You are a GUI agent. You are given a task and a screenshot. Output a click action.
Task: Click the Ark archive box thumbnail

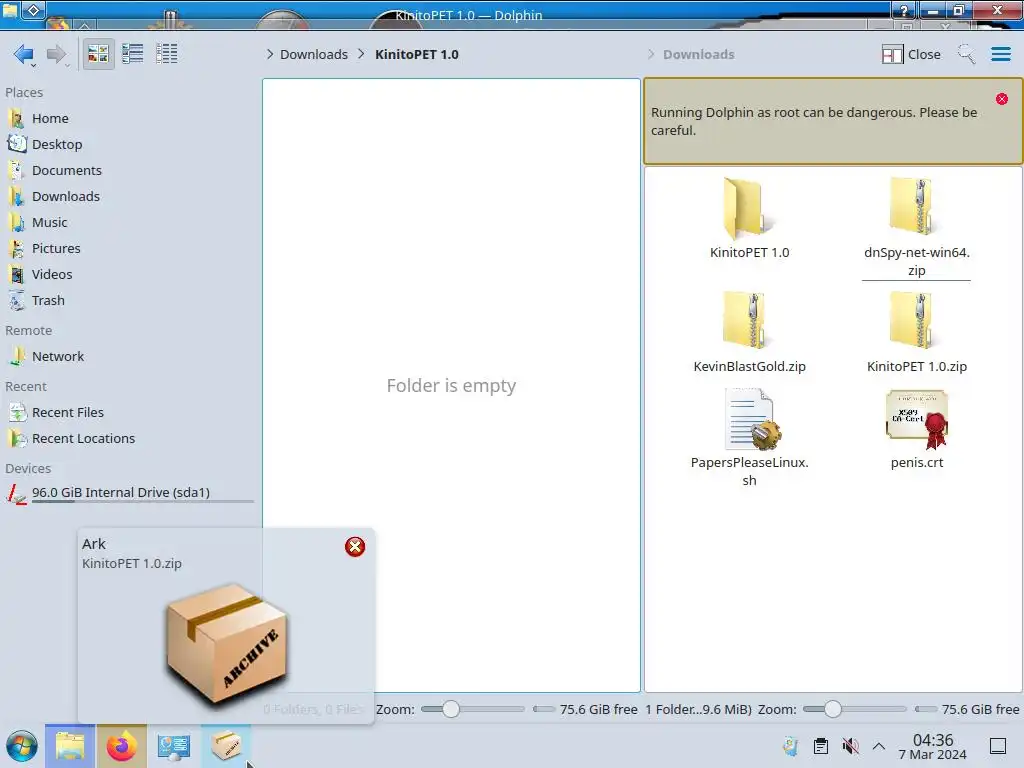point(226,644)
